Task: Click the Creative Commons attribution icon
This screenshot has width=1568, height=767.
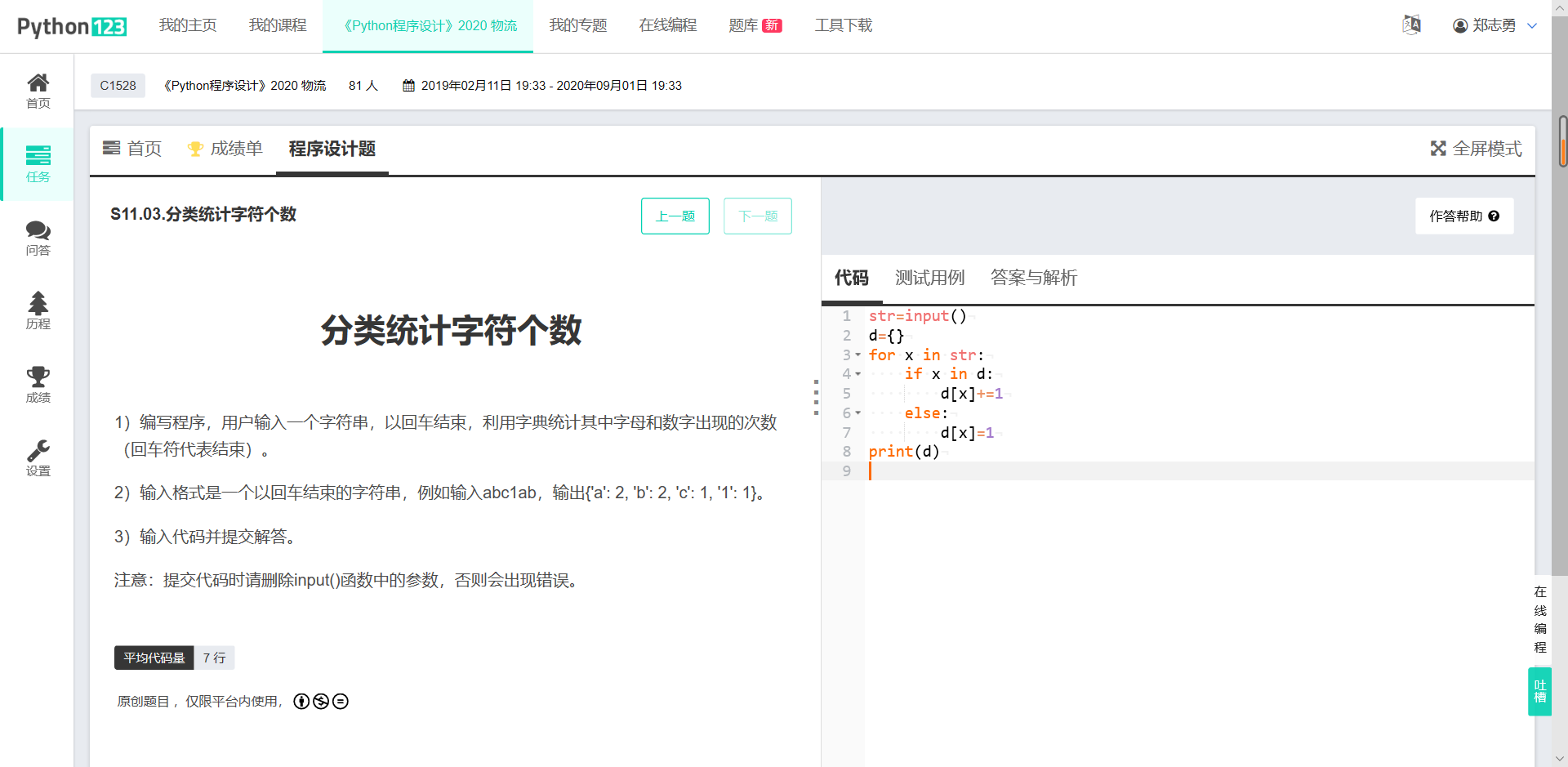Action: coord(301,702)
